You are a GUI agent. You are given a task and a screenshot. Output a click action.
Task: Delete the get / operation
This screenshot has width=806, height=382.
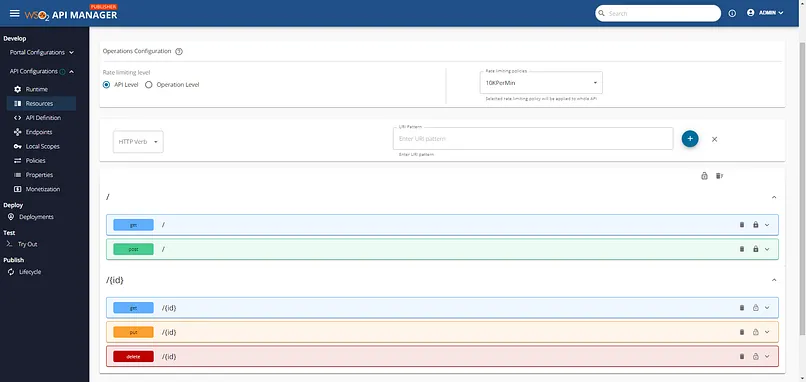(x=741, y=225)
